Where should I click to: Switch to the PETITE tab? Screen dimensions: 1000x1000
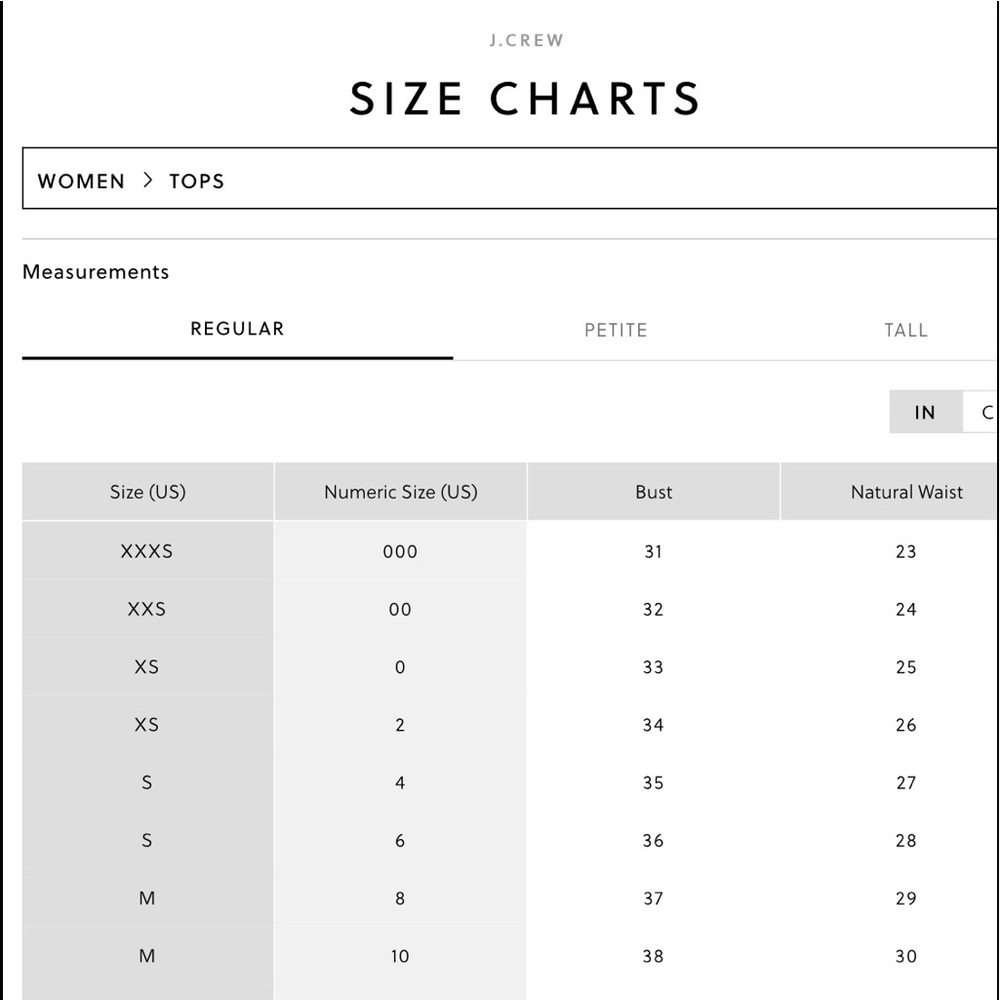pos(616,330)
